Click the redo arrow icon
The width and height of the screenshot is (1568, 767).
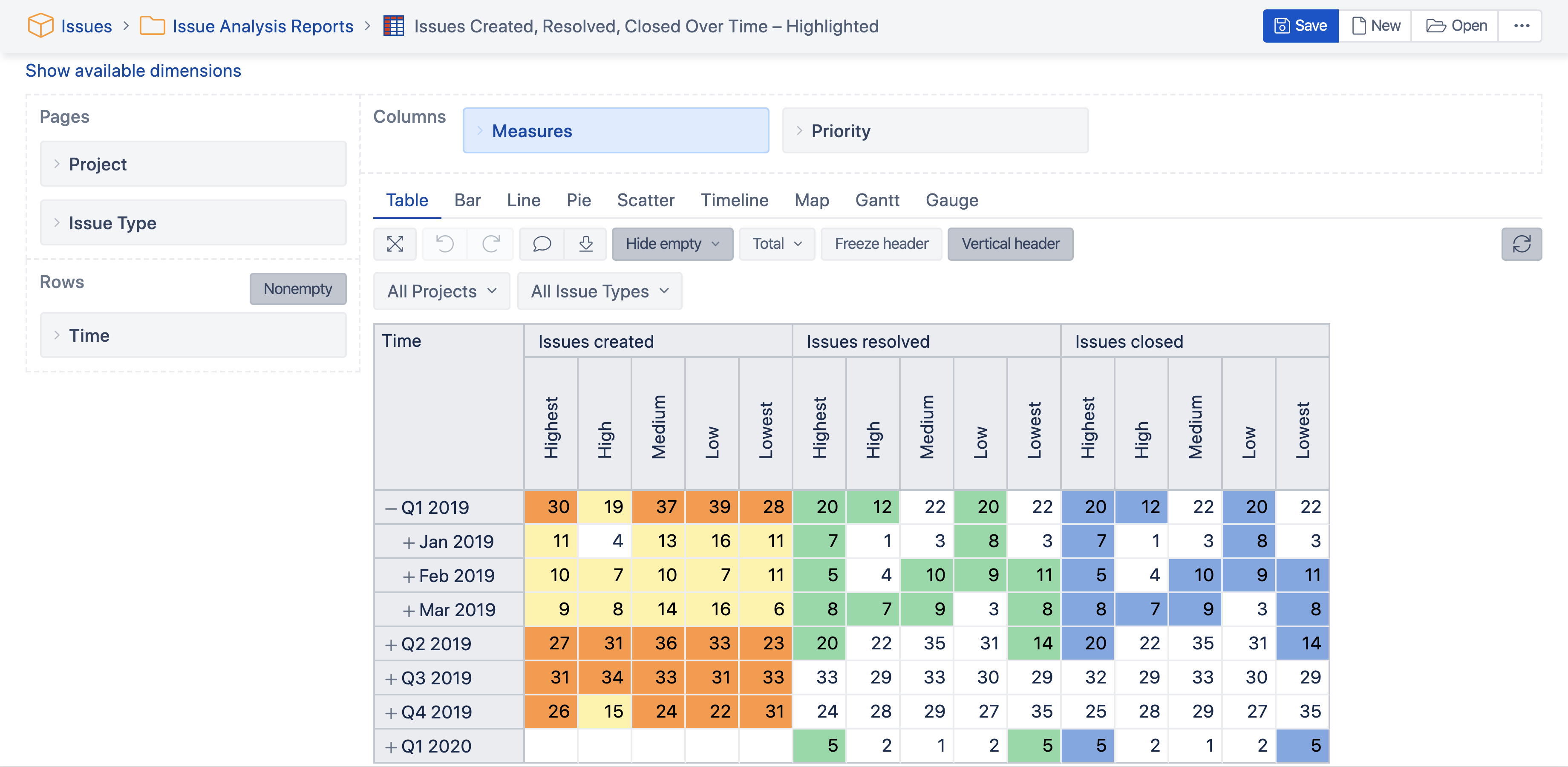pos(491,244)
